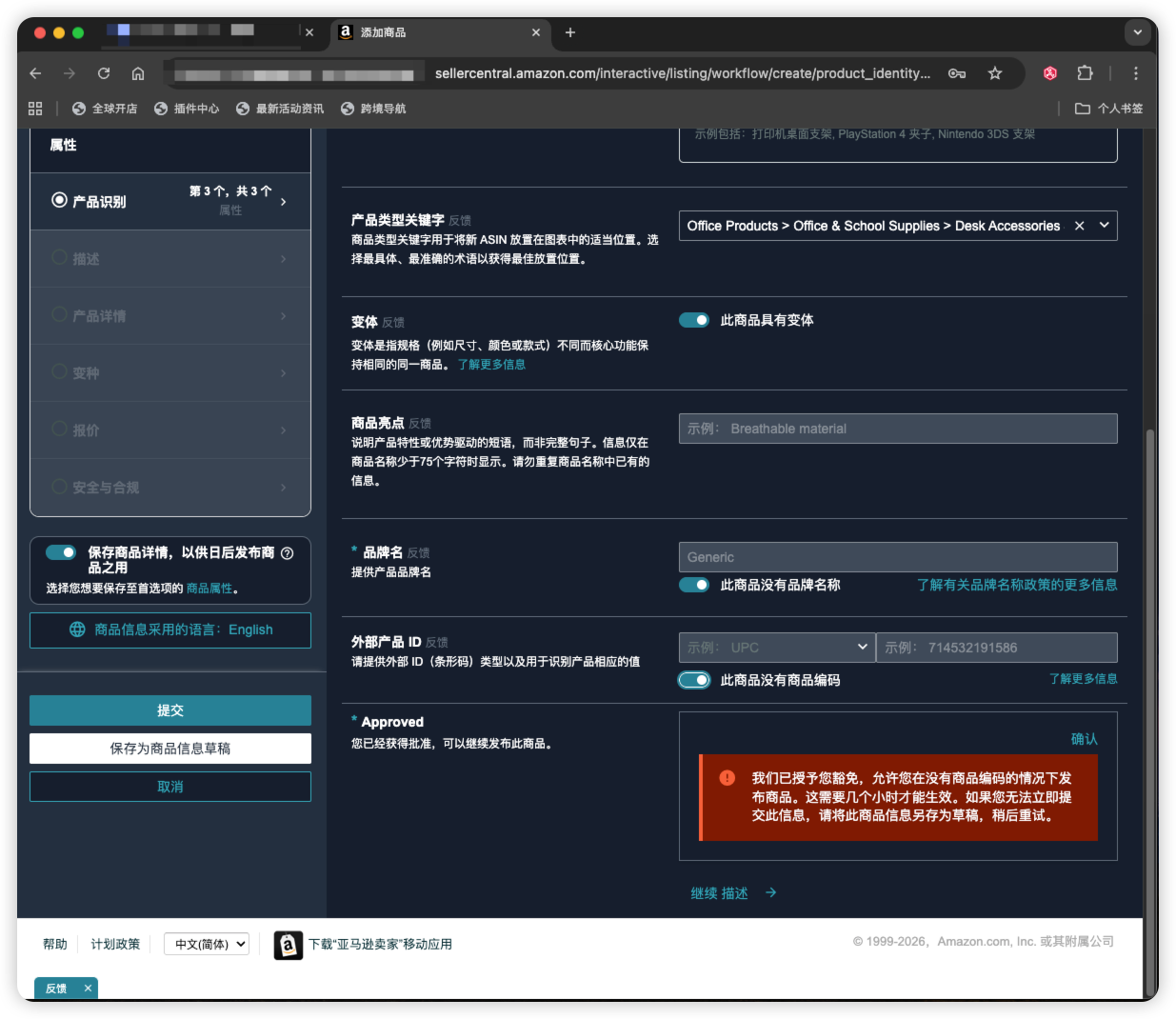Select the 产品识别 radio step
Screen dimensions: 1176x1019
pos(59,200)
